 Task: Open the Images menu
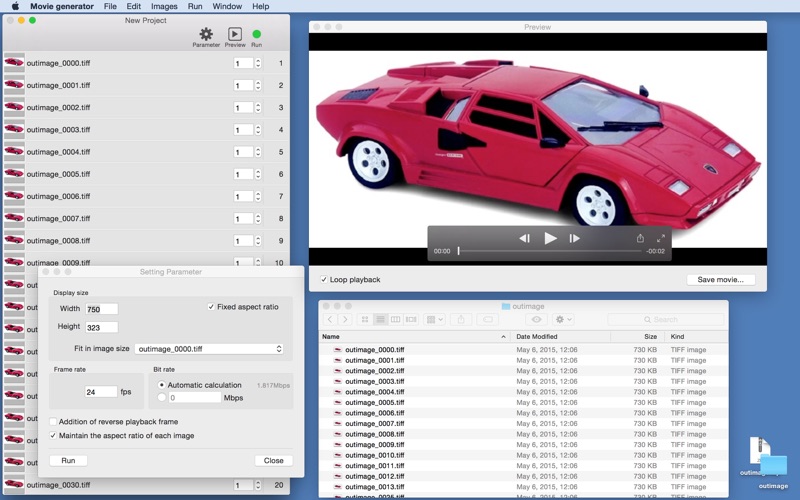tap(164, 6)
